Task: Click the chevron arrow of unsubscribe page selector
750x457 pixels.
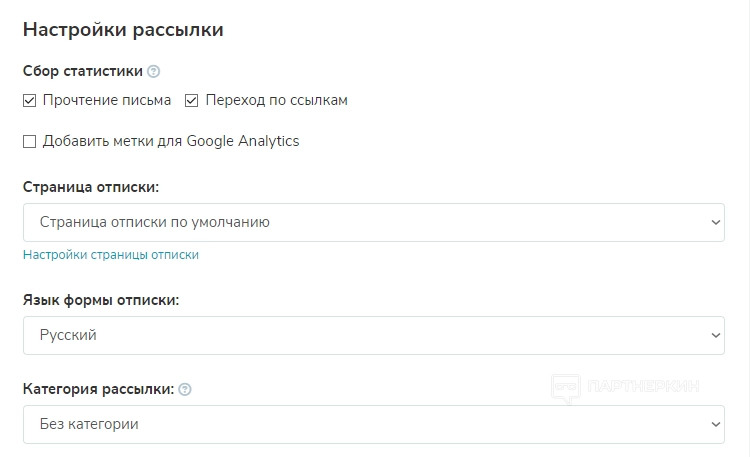Action: point(715,222)
